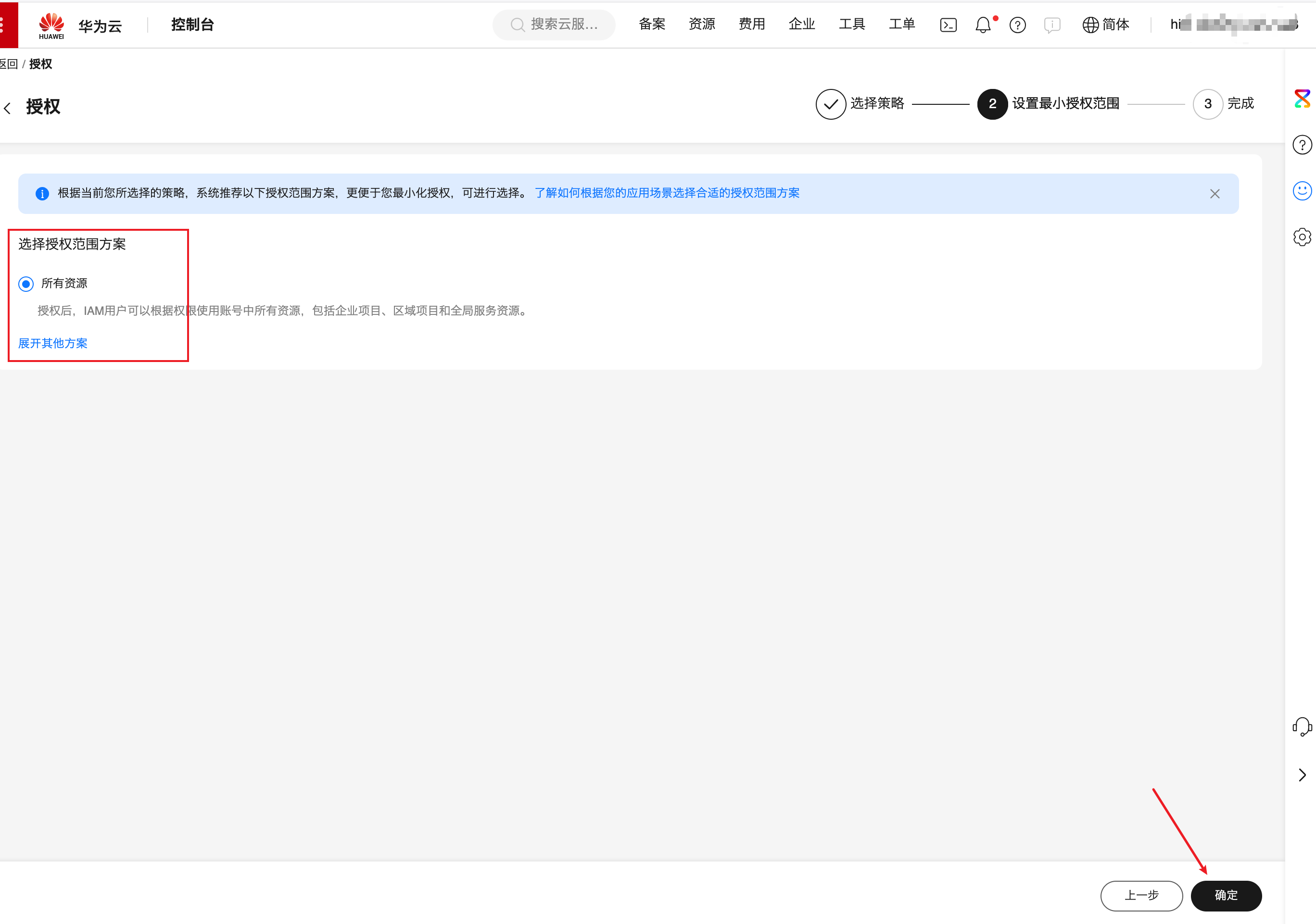Open the 简体 language dropdown
Screen dimensions: 1316x924
1106,25
